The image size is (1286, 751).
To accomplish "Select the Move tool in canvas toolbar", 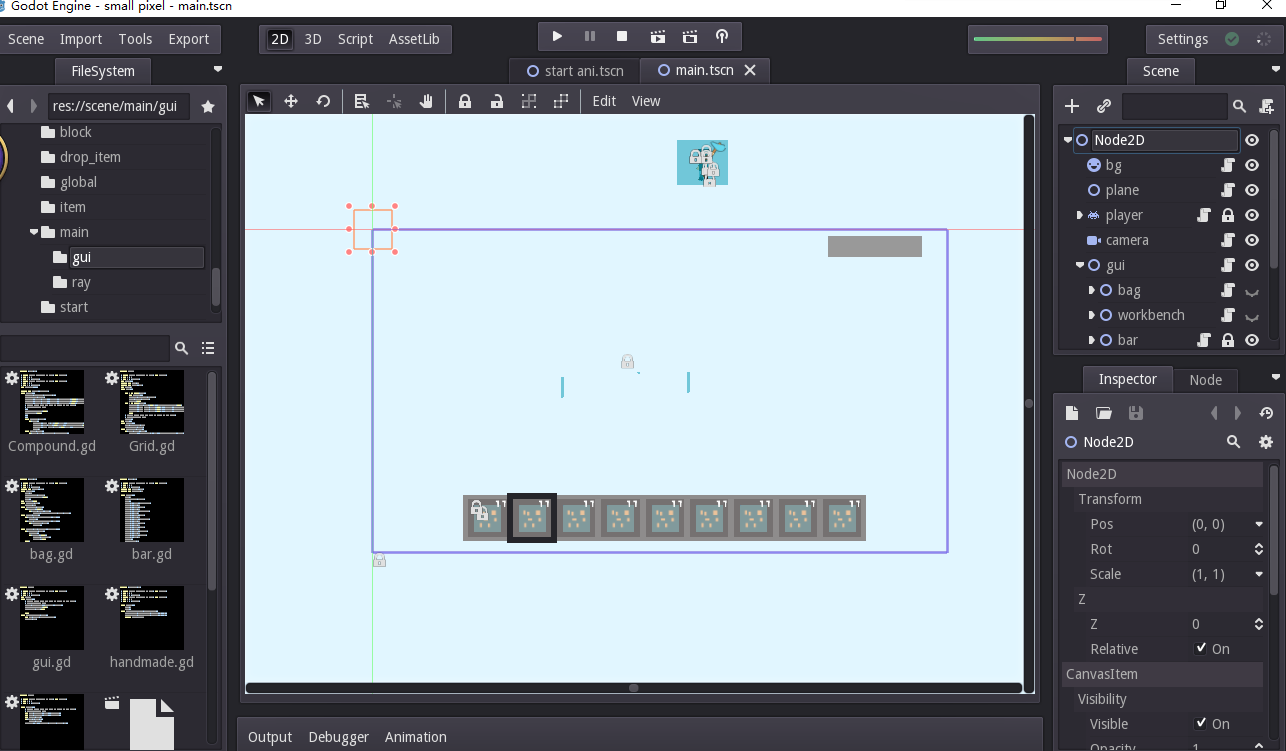I will click(x=291, y=101).
